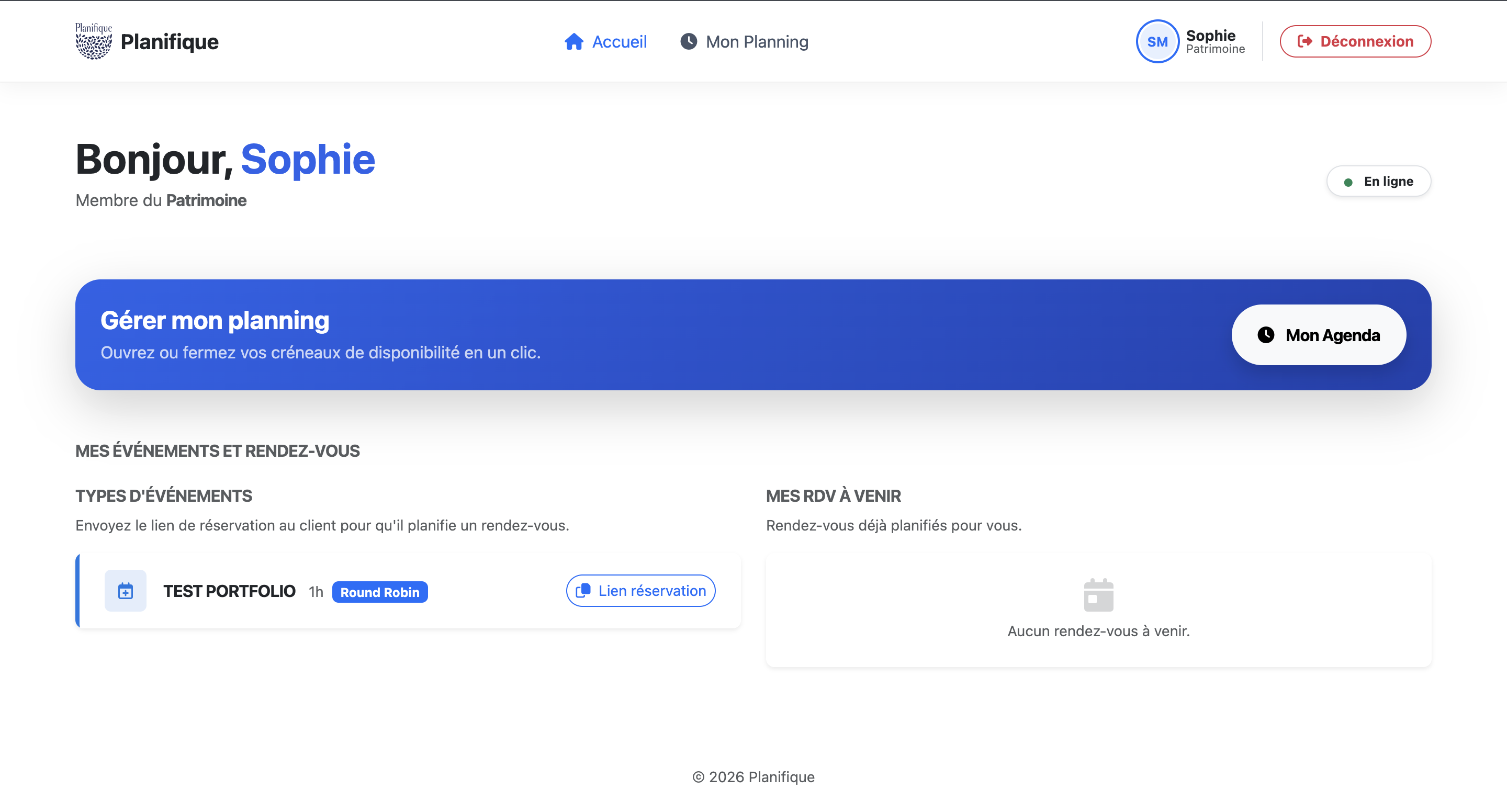Image resolution: width=1507 pixels, height=812 pixels.
Task: Click the En ligne status badge
Action: tap(1378, 182)
